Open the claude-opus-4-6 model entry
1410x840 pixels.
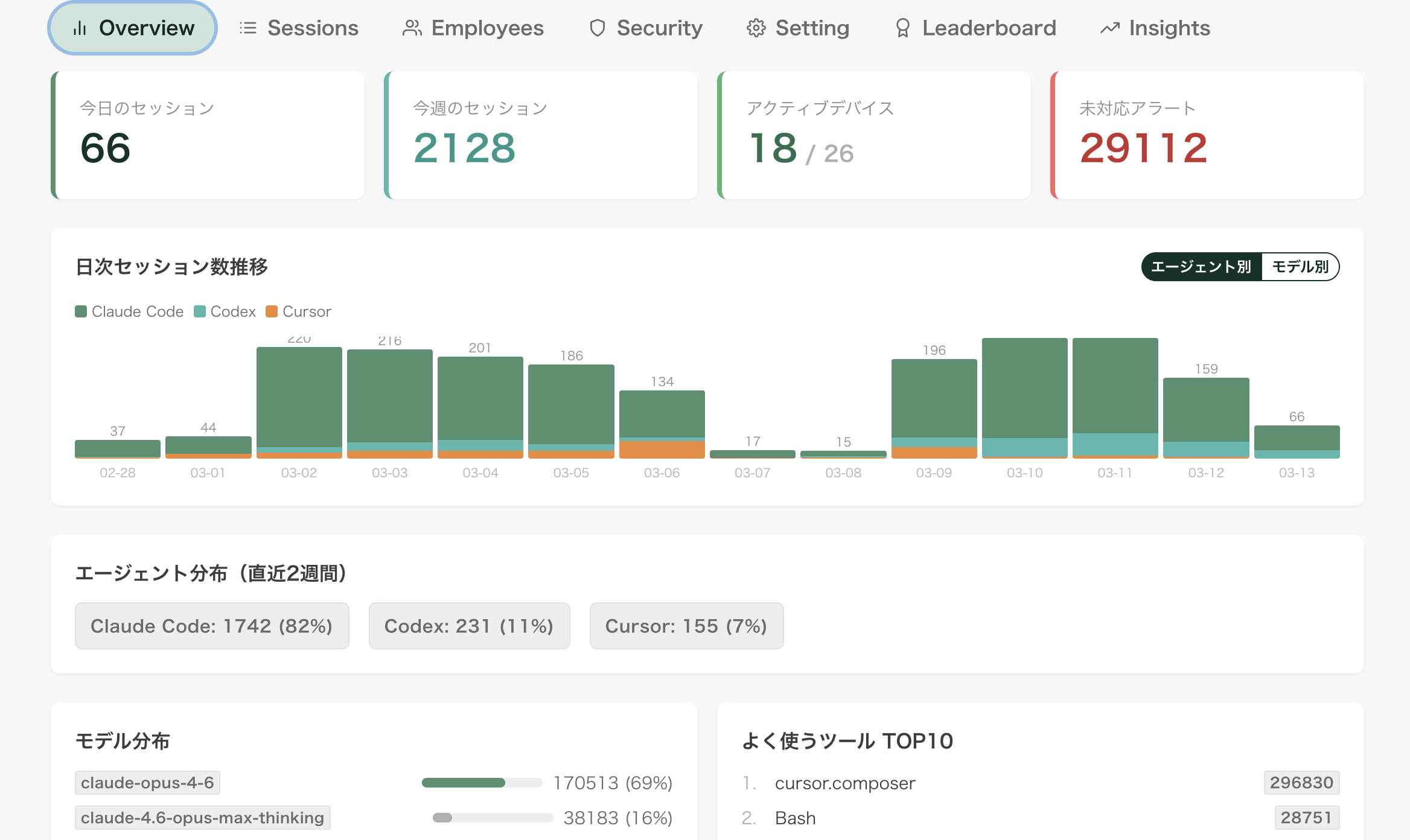[147, 783]
